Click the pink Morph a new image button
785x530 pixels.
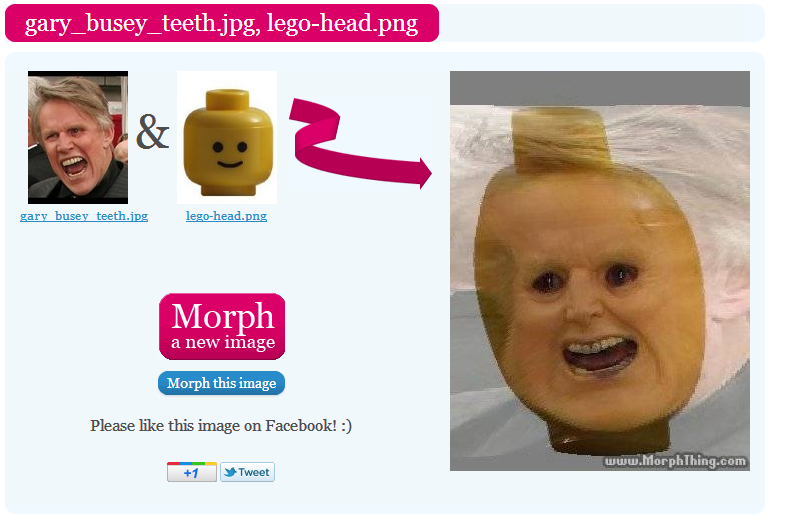[222, 326]
